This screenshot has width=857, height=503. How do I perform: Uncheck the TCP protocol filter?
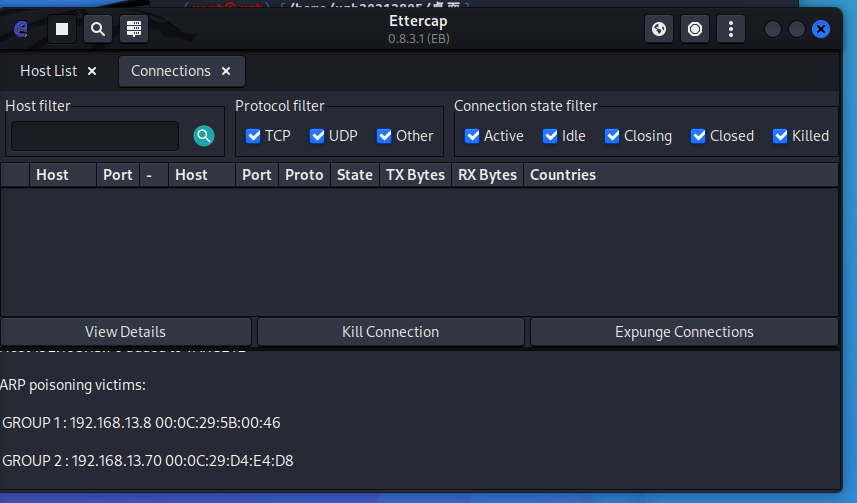click(x=253, y=136)
